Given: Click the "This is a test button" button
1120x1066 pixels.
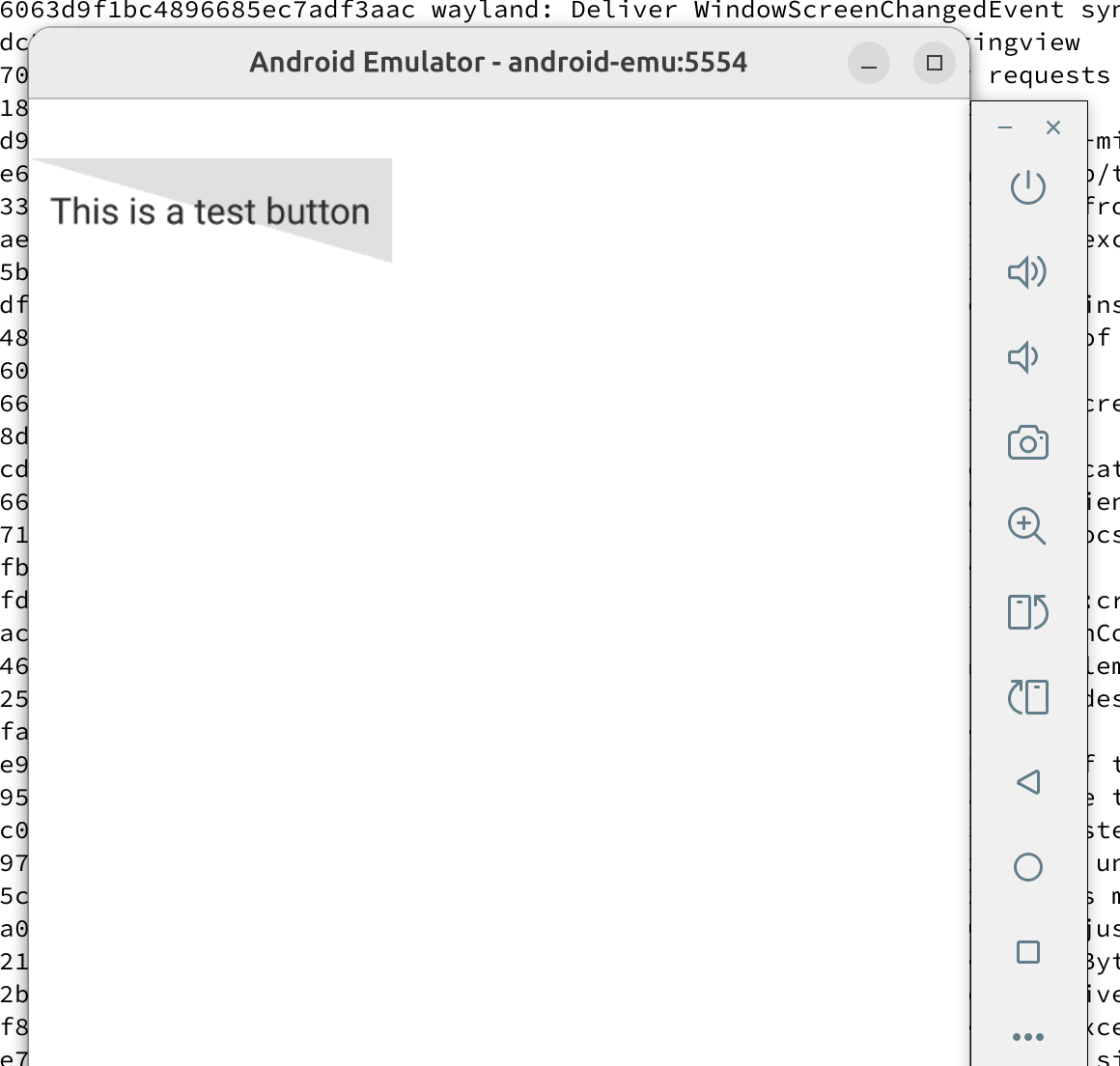Looking at the screenshot, I should [212, 210].
